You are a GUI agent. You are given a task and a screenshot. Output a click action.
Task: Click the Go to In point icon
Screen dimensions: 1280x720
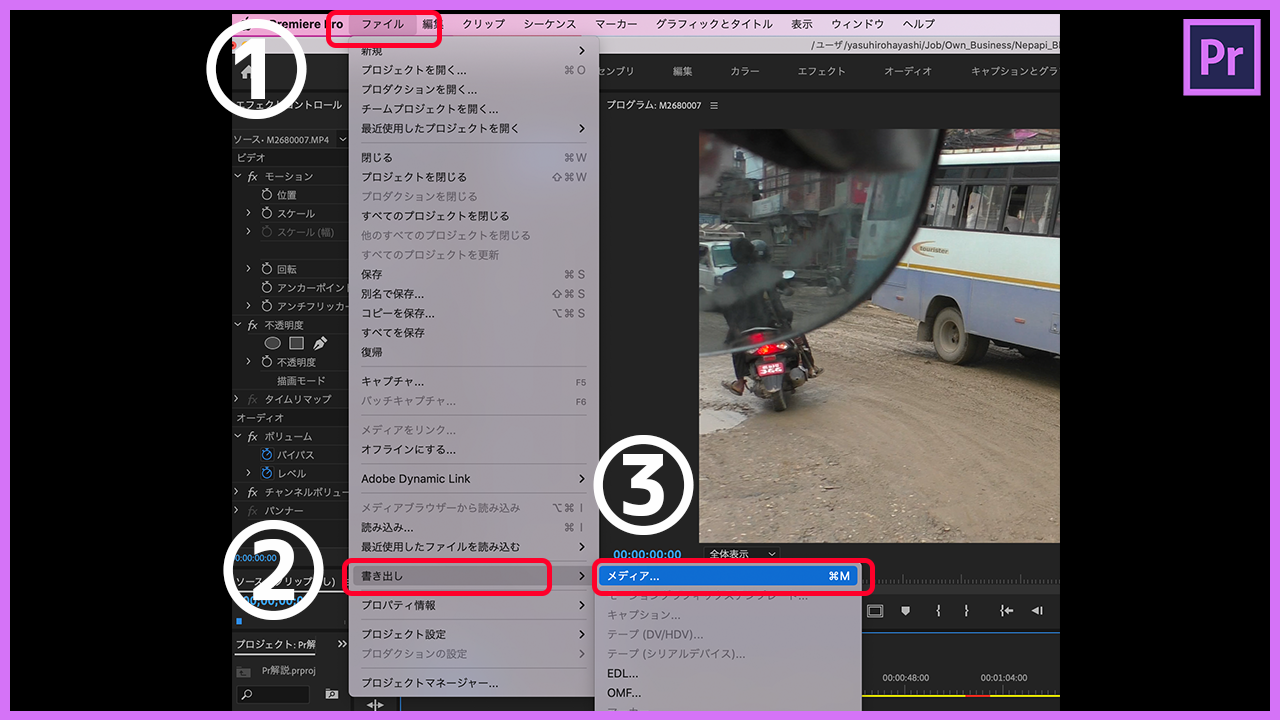(1006, 611)
